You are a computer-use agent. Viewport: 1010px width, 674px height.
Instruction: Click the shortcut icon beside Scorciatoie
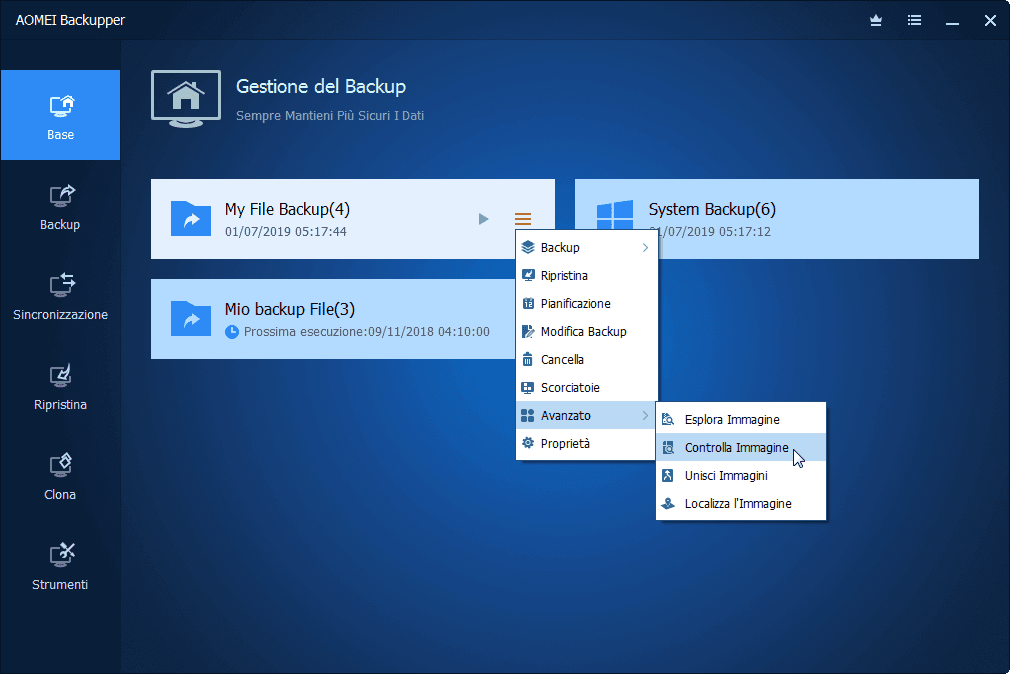[x=528, y=388]
